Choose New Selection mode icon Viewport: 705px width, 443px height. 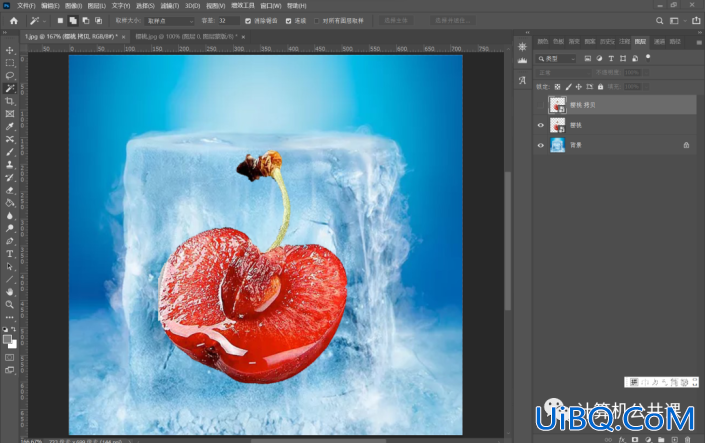point(60,21)
